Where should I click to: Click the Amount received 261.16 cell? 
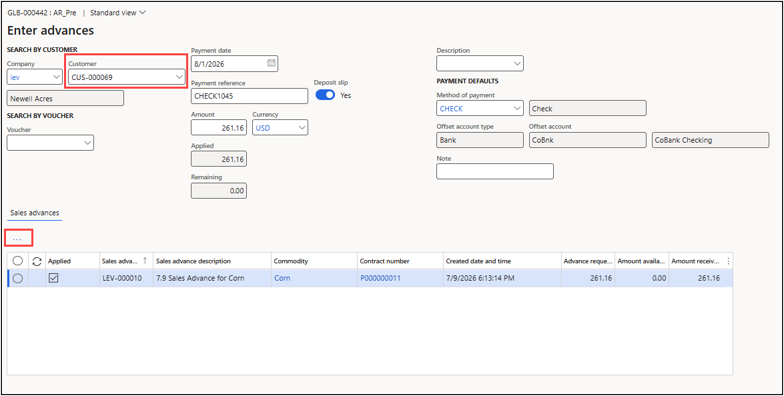(x=696, y=278)
